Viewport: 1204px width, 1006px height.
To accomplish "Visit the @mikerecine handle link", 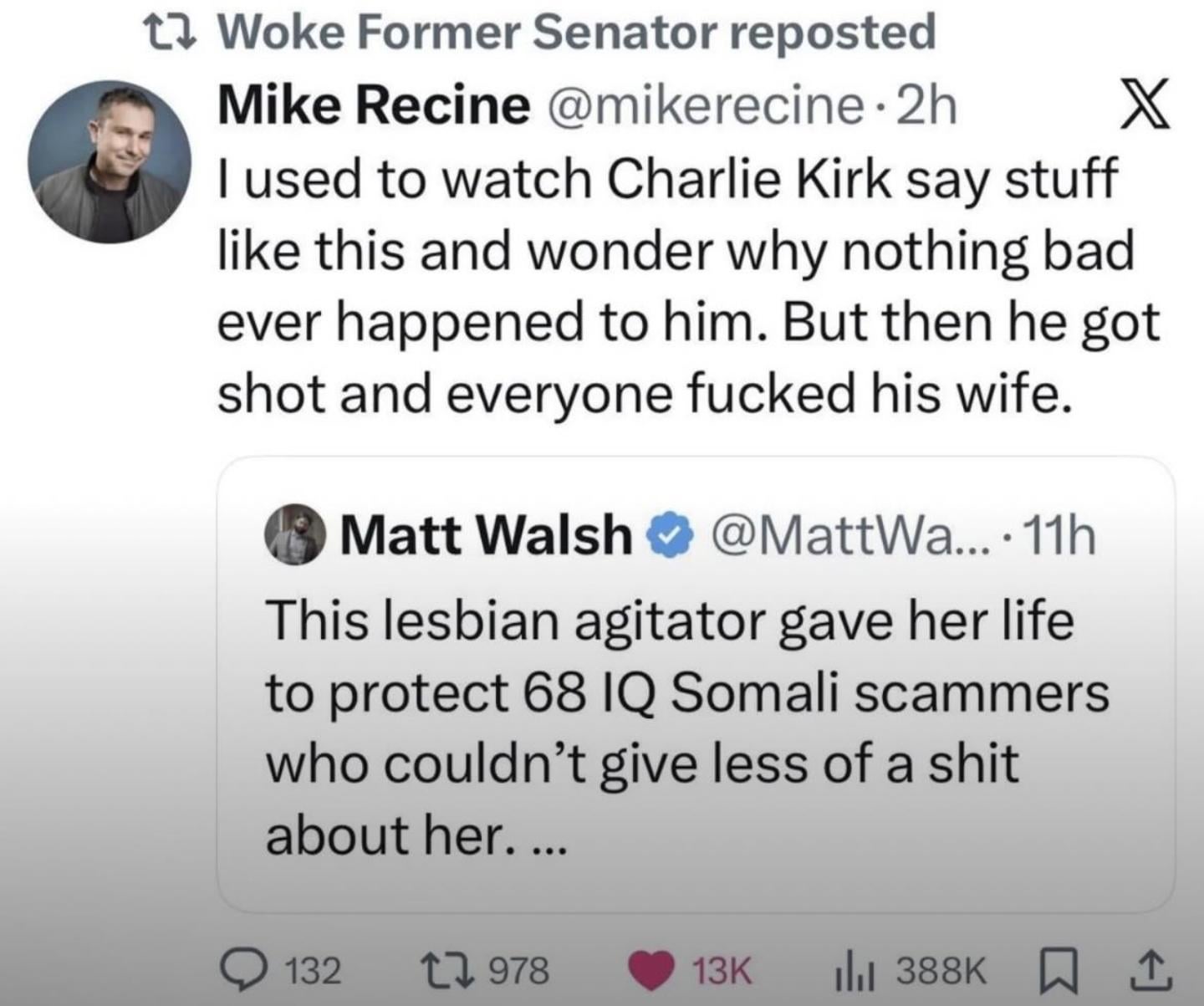I will pos(706,106).
